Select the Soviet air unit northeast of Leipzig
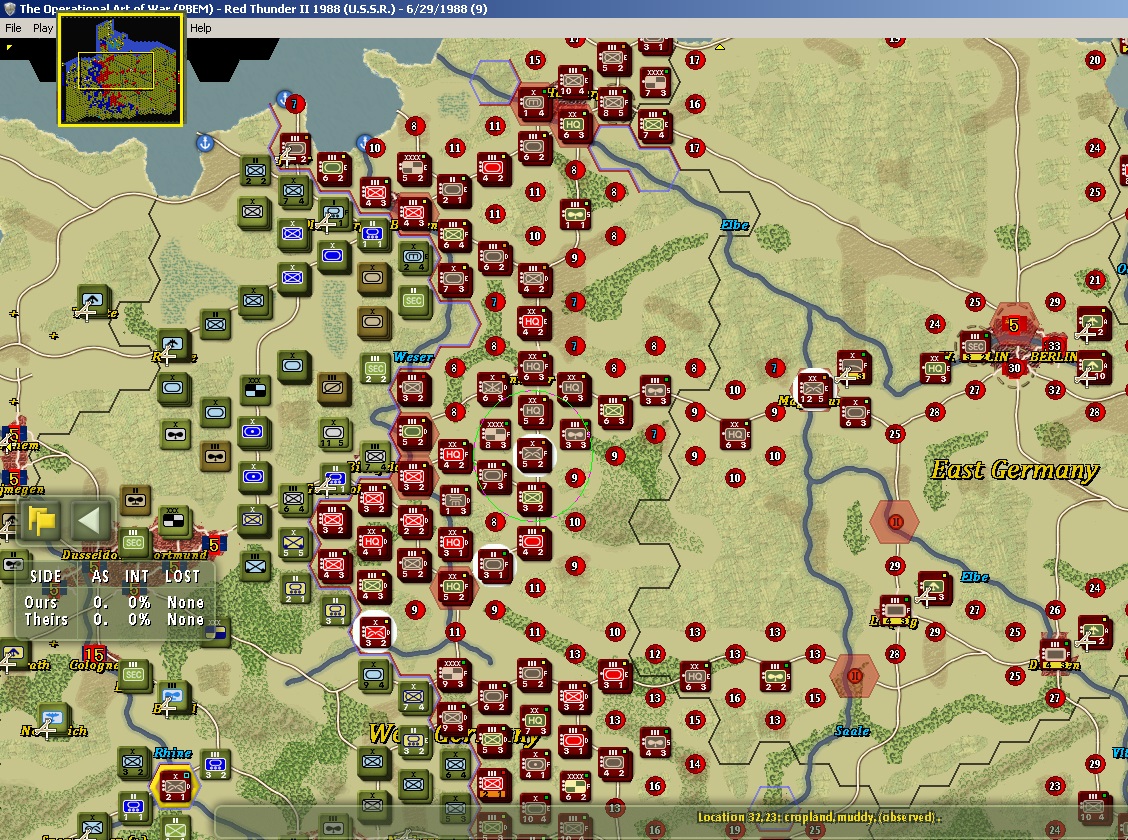This screenshot has height=840, width=1128. click(x=934, y=588)
